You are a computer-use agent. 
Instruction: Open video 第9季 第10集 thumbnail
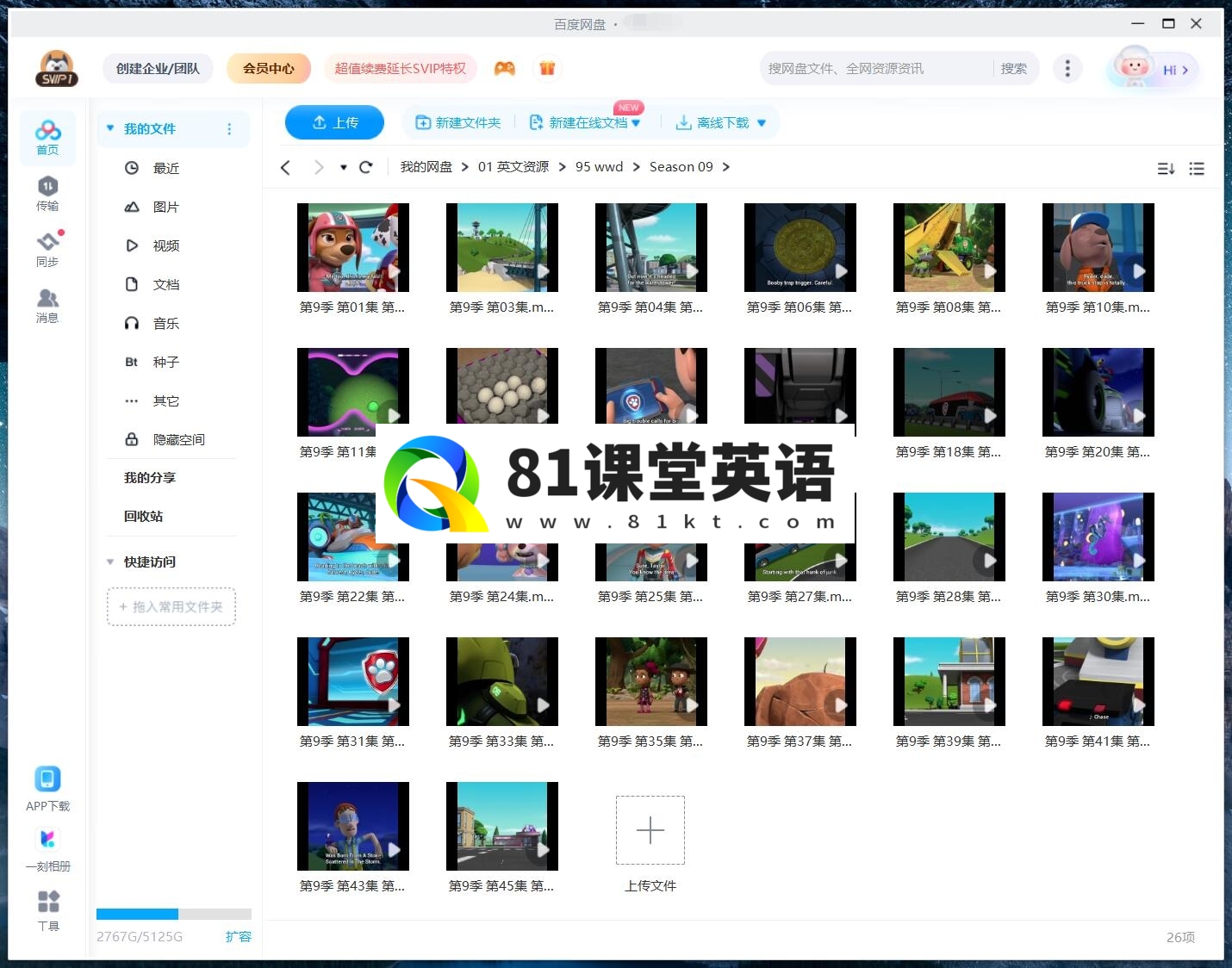click(1098, 247)
